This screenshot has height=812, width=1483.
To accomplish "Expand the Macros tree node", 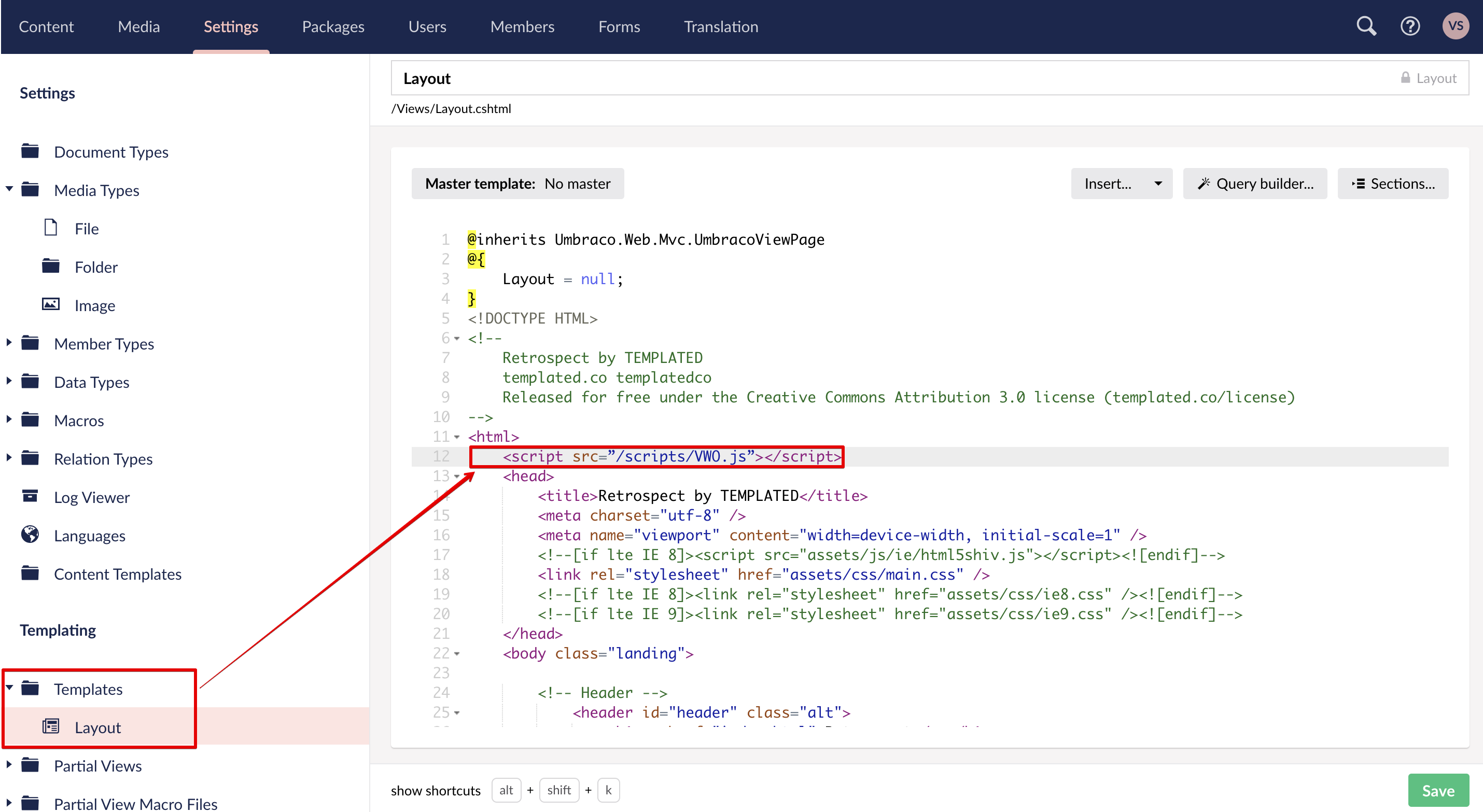I will click(9, 419).
